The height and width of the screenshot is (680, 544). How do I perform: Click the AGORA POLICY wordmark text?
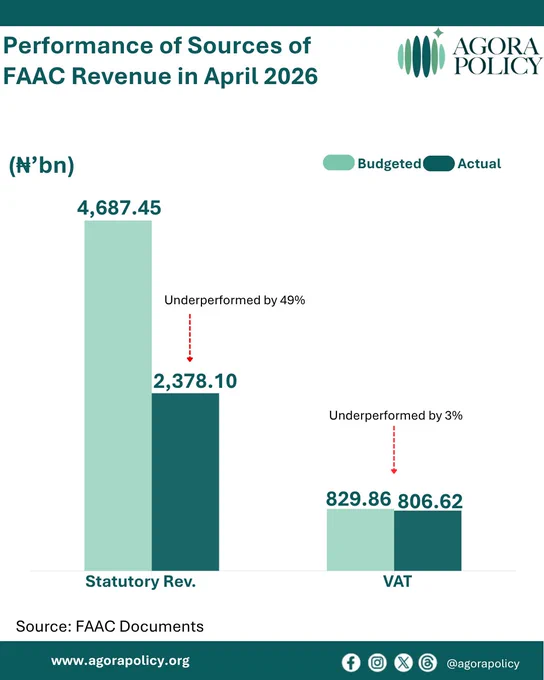click(497, 56)
